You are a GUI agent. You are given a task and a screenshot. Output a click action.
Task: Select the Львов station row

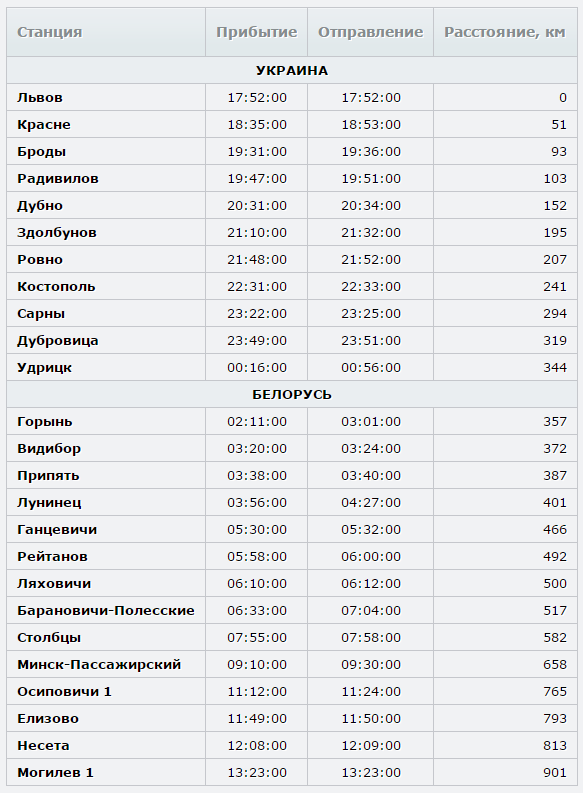point(292,97)
